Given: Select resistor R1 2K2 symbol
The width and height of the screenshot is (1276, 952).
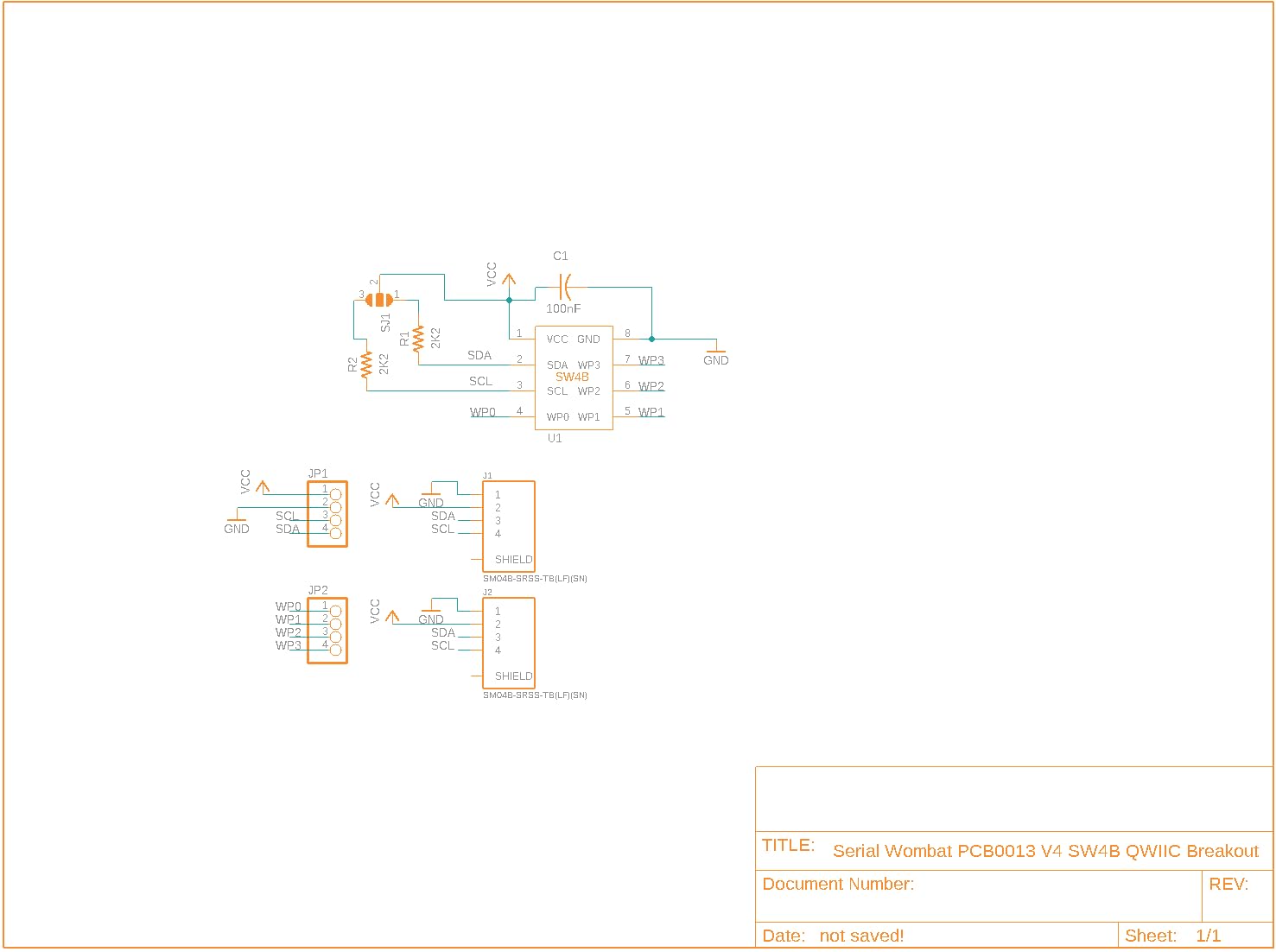Looking at the screenshot, I should click(x=419, y=339).
